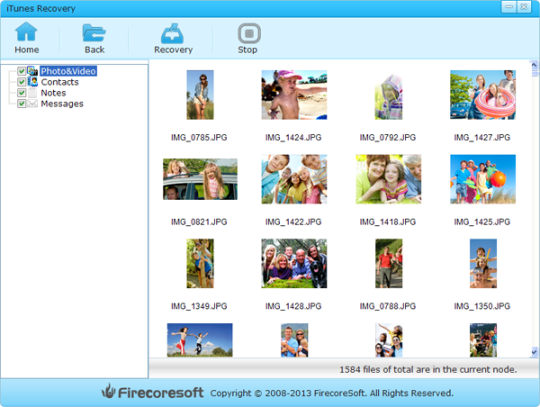Click the IMG_1349.JPG file name label
This screenshot has height=407, width=540.
coord(199,306)
